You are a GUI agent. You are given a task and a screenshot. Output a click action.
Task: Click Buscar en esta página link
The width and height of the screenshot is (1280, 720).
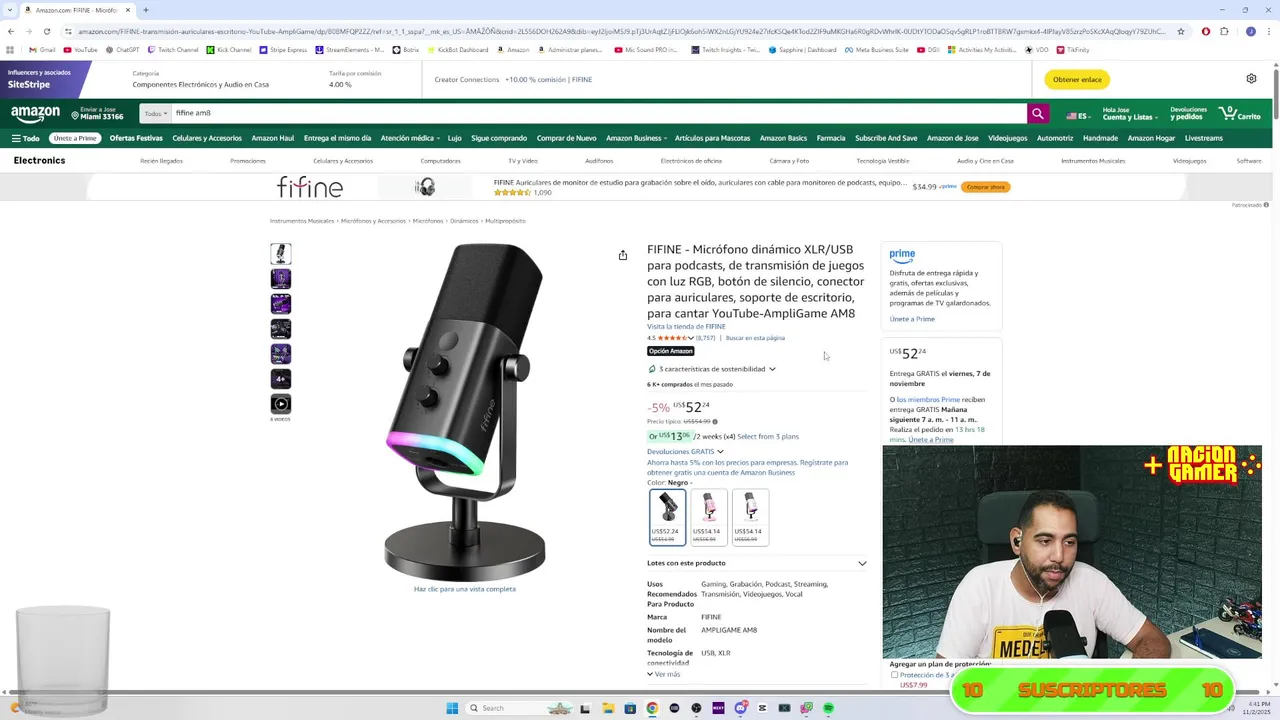click(755, 338)
